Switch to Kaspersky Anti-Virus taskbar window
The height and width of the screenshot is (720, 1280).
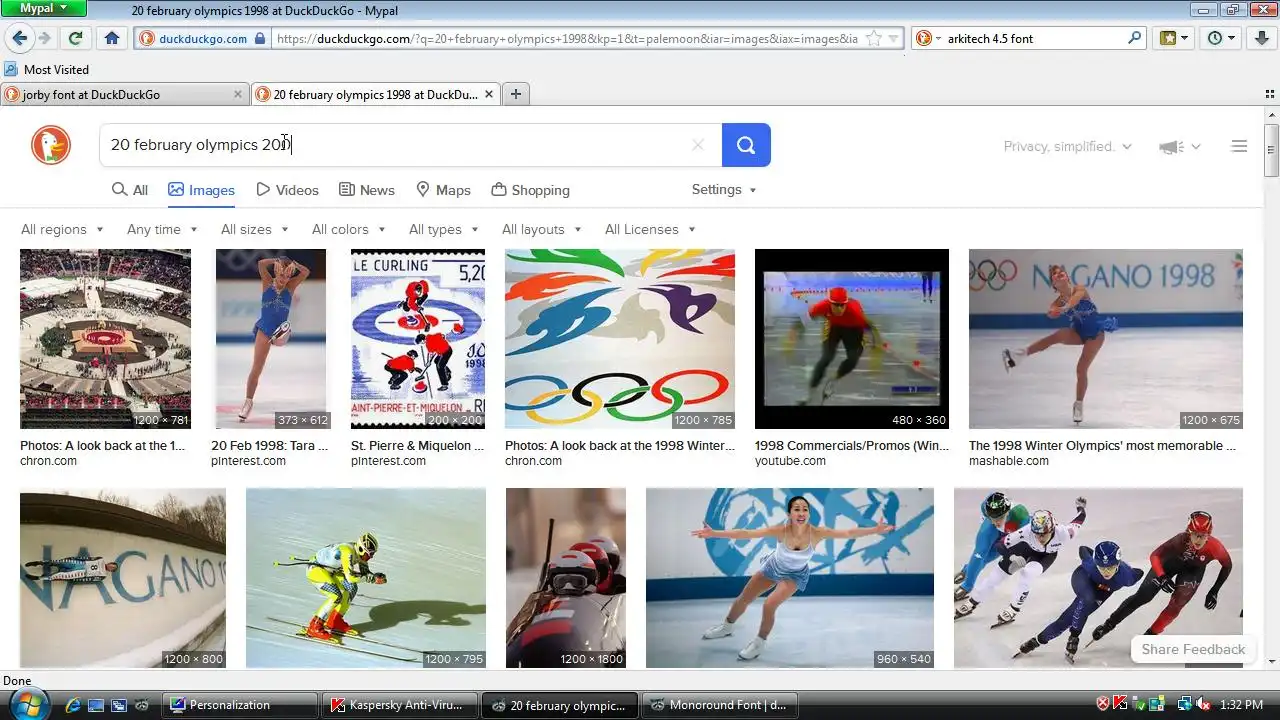tap(400, 705)
